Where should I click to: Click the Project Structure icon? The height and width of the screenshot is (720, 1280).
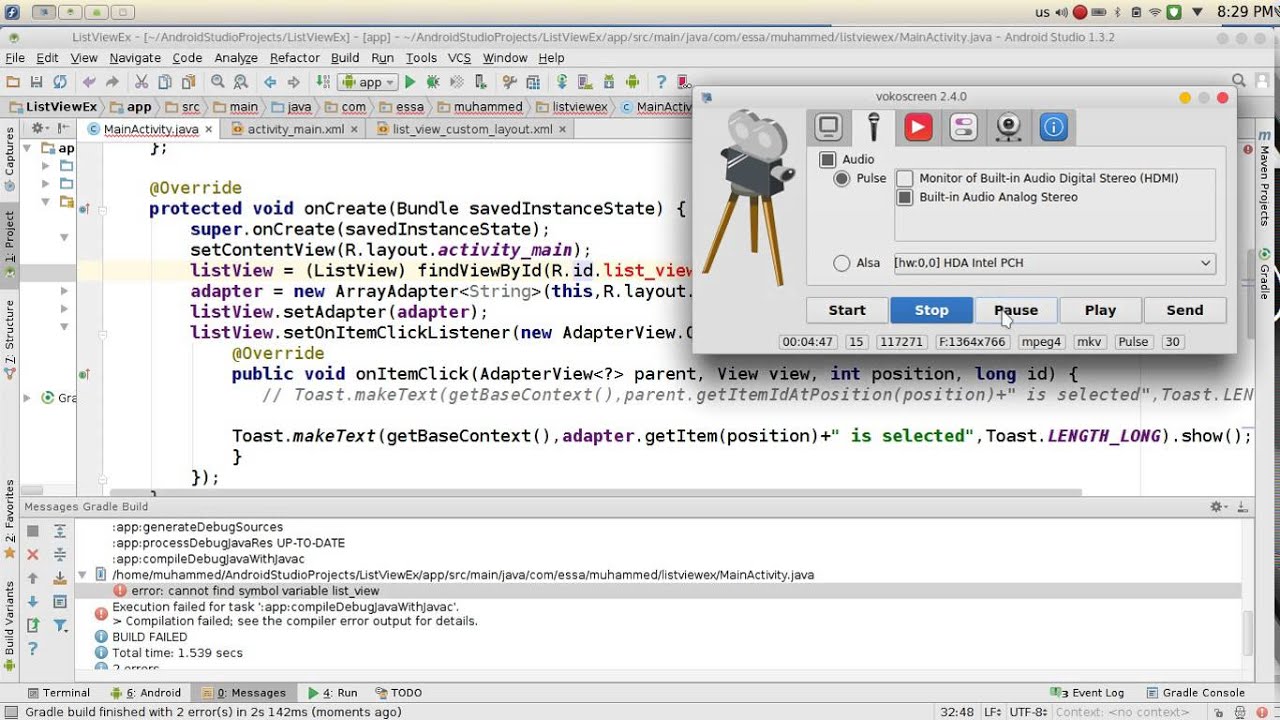(533, 82)
